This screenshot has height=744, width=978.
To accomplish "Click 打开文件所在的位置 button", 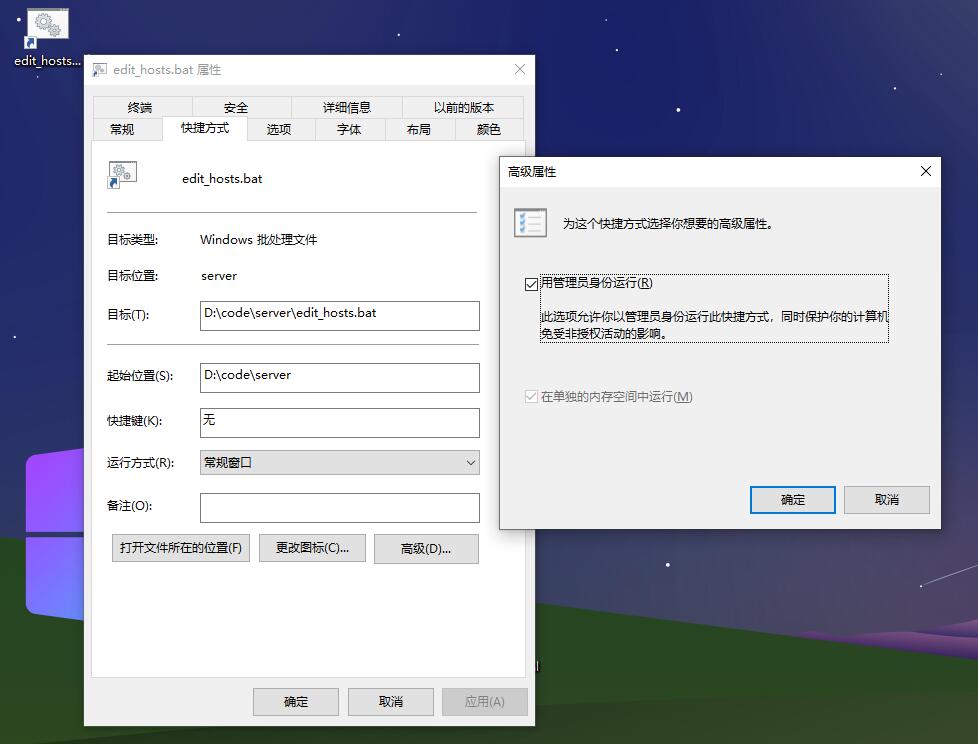I will [181, 548].
